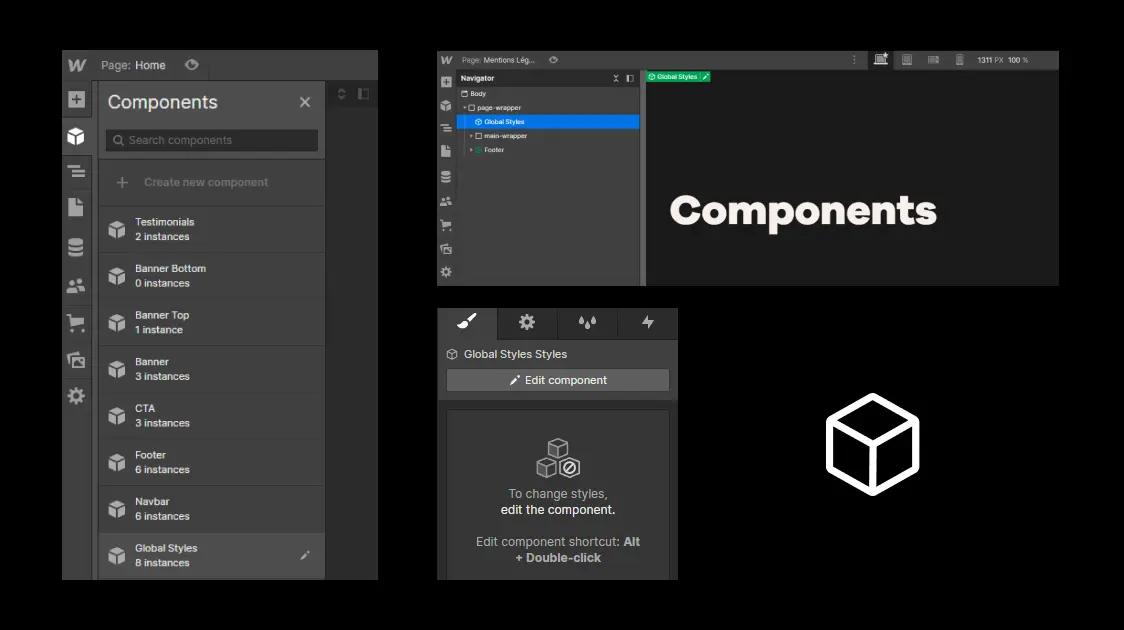Screen dimensions: 1124x630
Task: Open Navigator icon in Home sidebar
Action: click(x=76, y=171)
